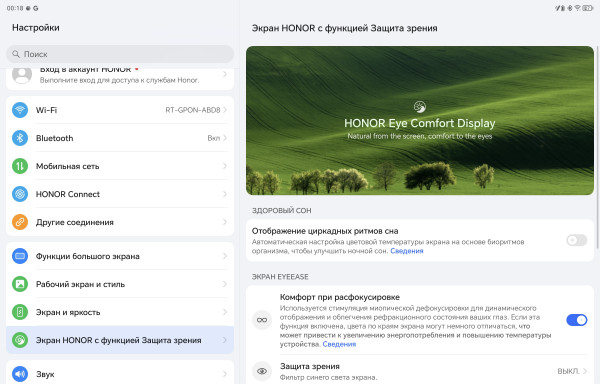Tap the orange Другие соединения link icon
Viewport: 600px width, 384px height.
pos(20,222)
